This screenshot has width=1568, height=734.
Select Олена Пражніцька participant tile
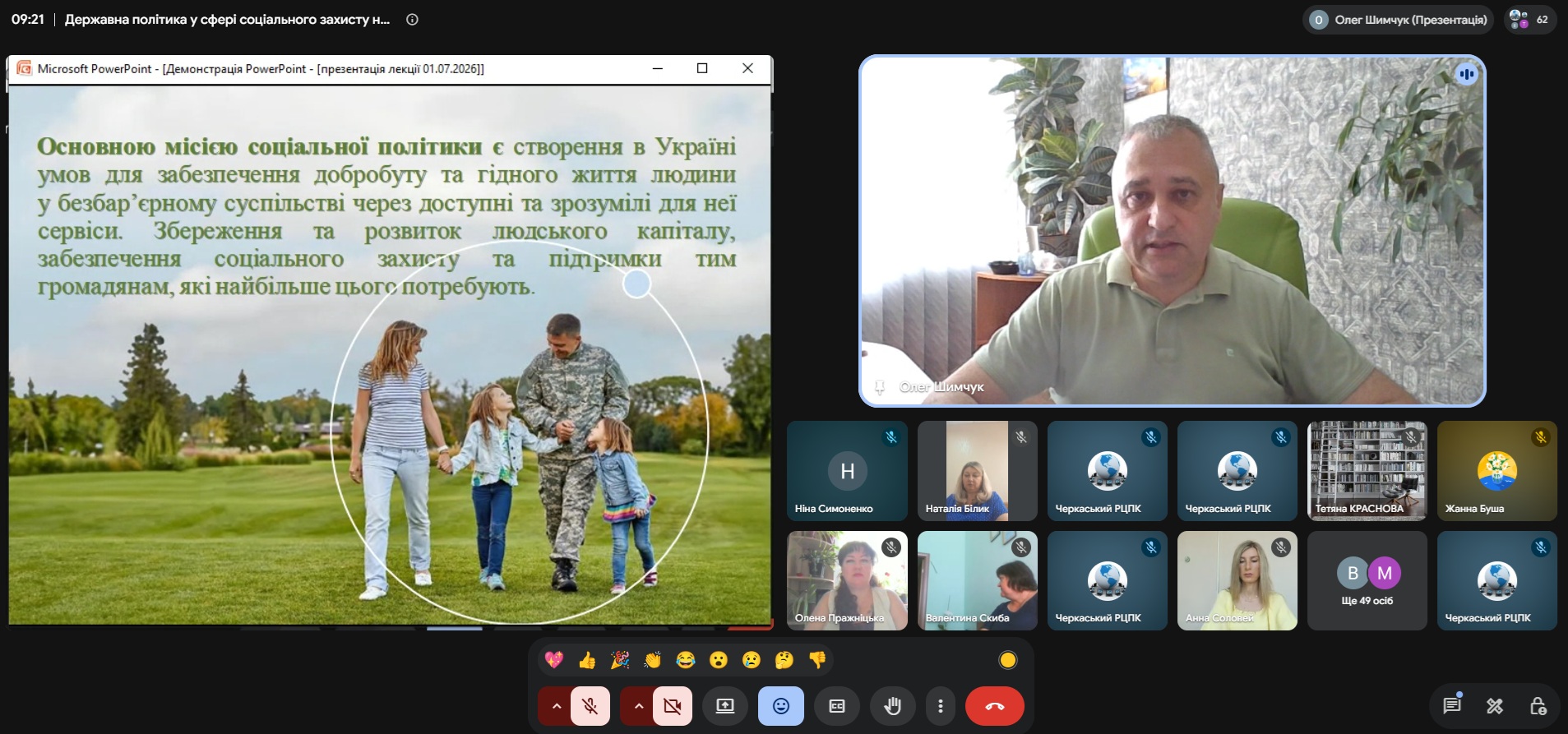click(847, 581)
